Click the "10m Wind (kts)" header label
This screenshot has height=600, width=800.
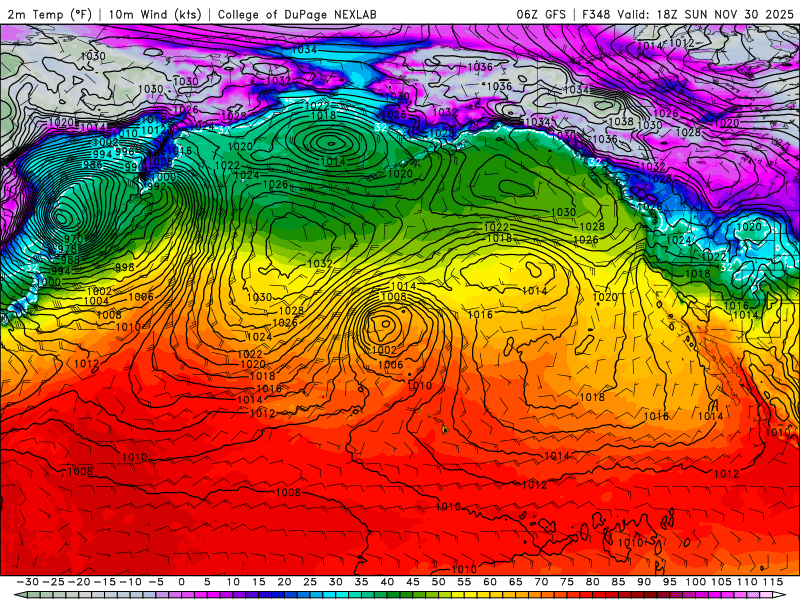coord(156,14)
